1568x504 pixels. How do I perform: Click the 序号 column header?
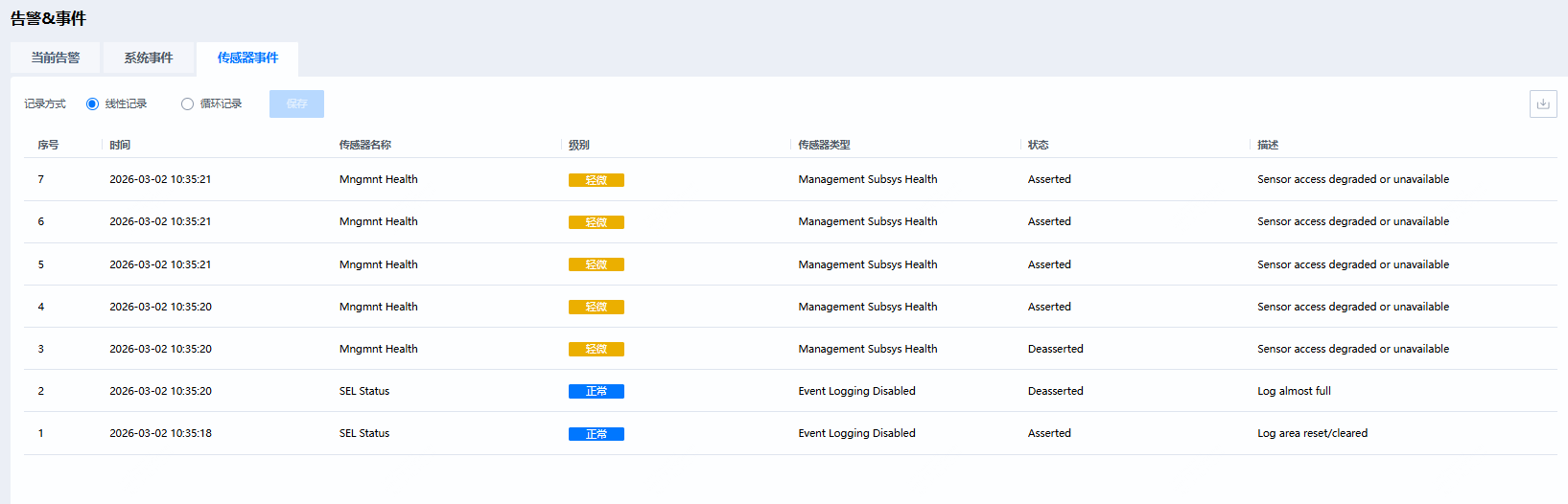(x=48, y=145)
